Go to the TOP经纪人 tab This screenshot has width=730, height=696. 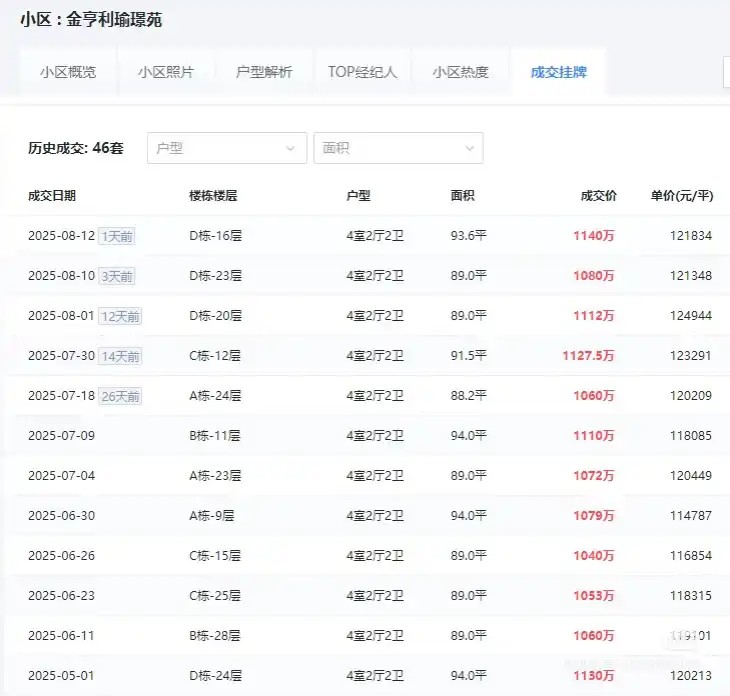(x=362, y=72)
